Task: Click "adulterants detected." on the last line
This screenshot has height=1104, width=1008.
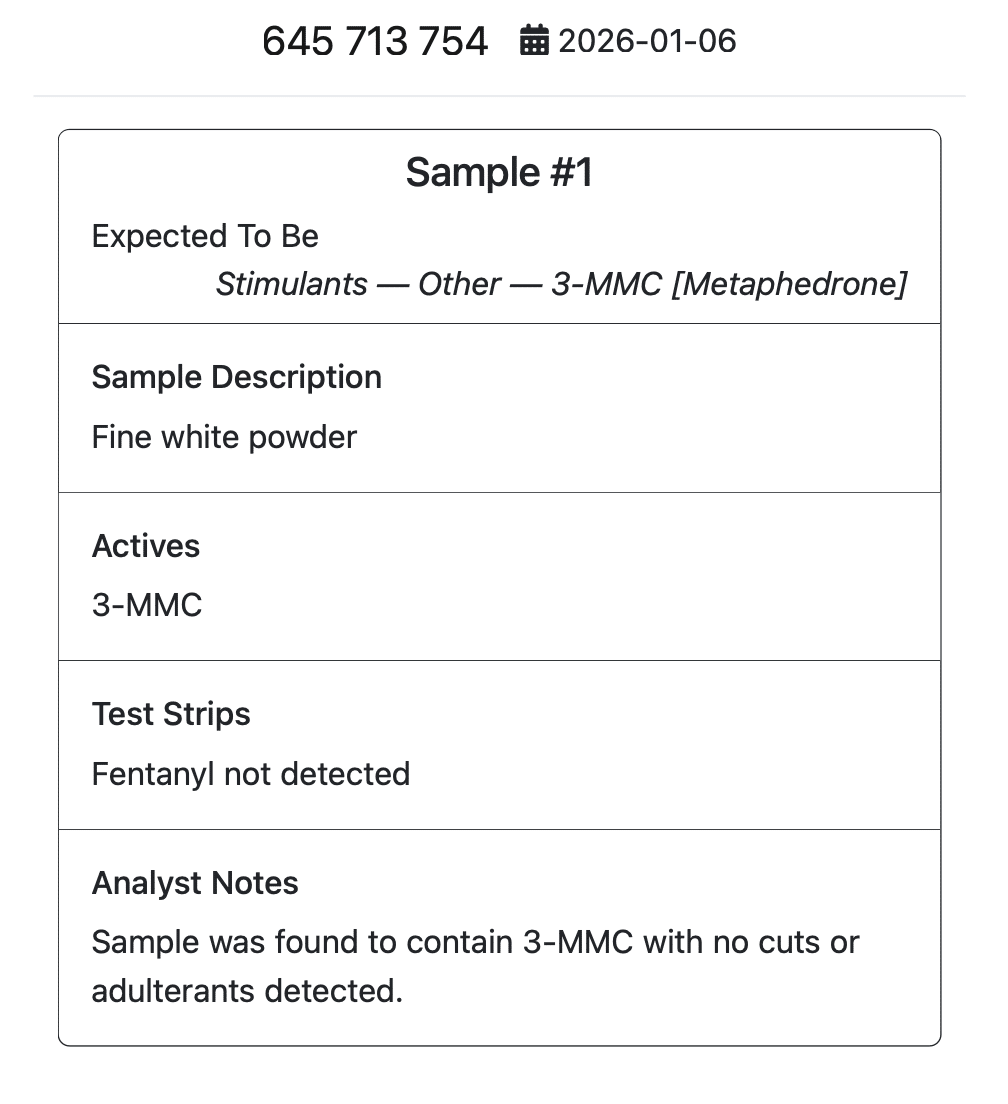Action: 247,991
